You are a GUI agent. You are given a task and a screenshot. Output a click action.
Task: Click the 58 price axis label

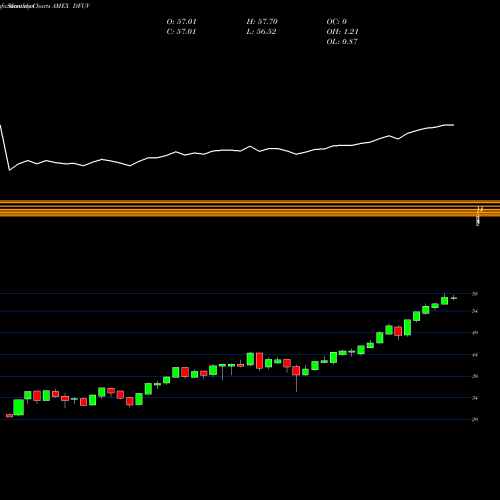tap(475, 294)
